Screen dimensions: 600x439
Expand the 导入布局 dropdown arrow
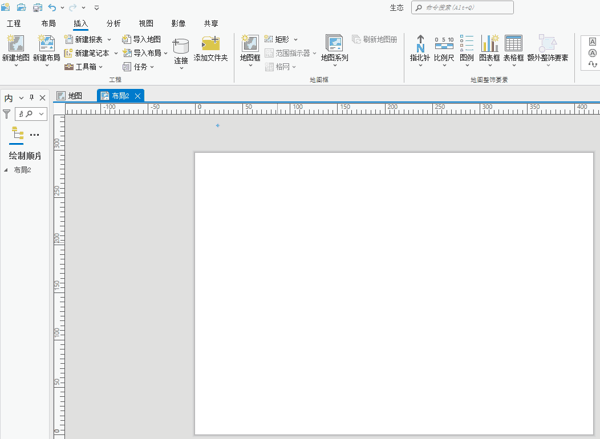click(166, 53)
